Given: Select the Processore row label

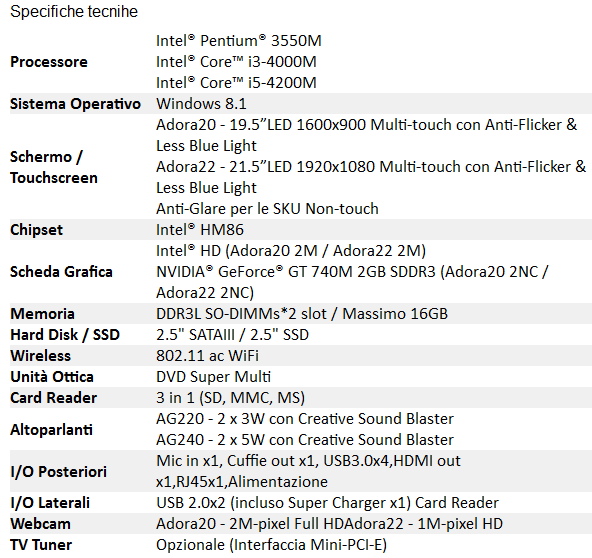Looking at the screenshot, I should pyautogui.click(x=49, y=62).
